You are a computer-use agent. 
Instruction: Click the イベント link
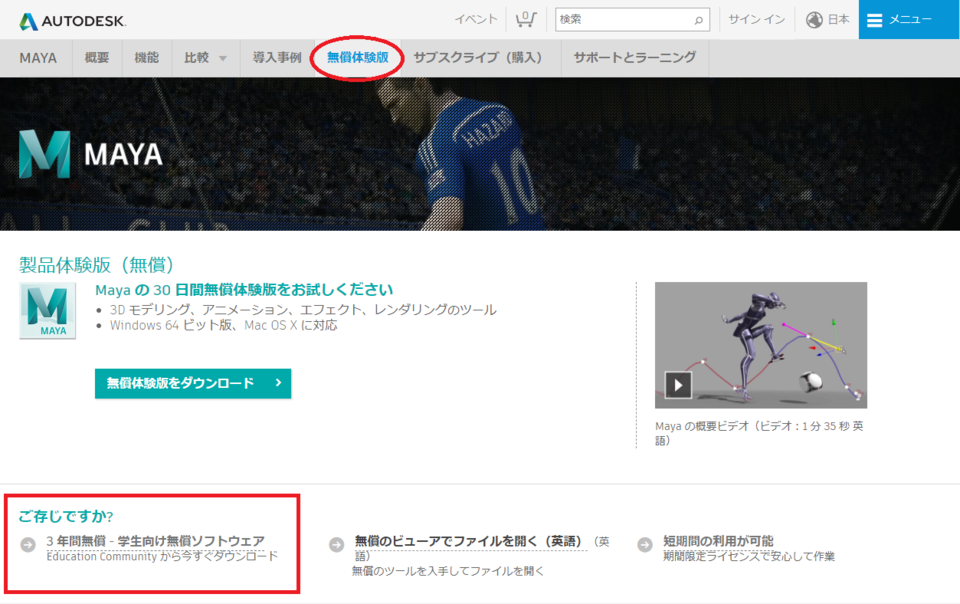pyautogui.click(x=476, y=20)
